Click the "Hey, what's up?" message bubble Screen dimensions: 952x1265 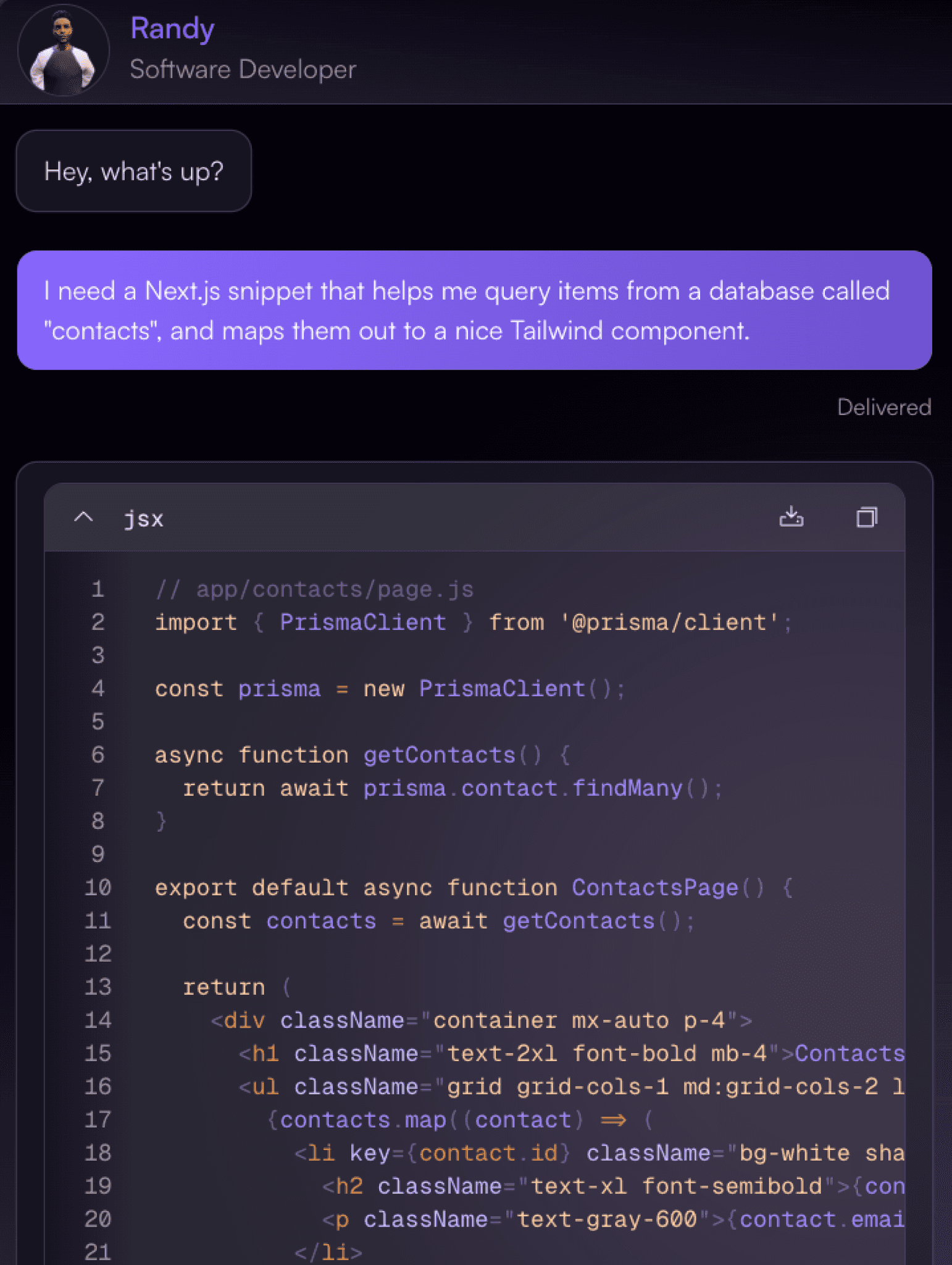coord(134,171)
